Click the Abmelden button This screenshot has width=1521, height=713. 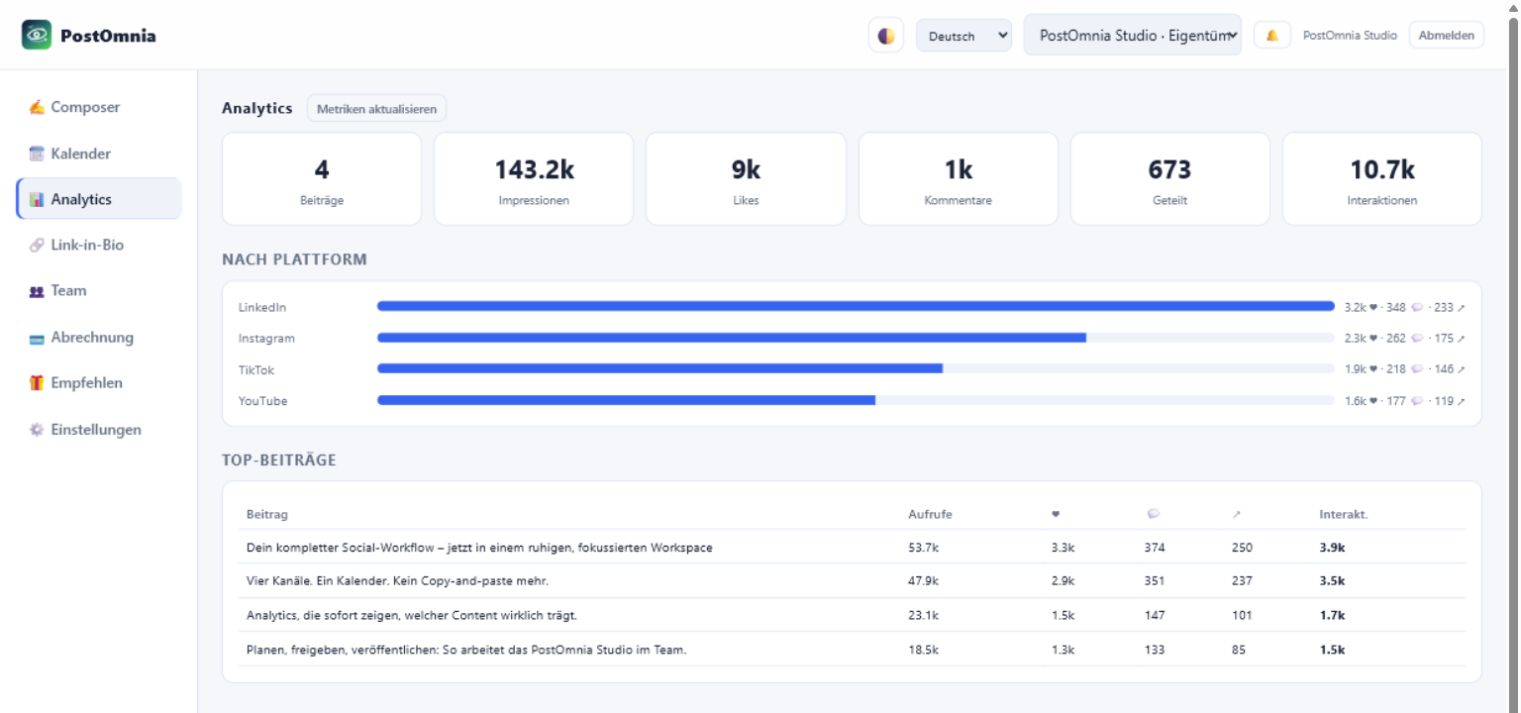(1447, 35)
